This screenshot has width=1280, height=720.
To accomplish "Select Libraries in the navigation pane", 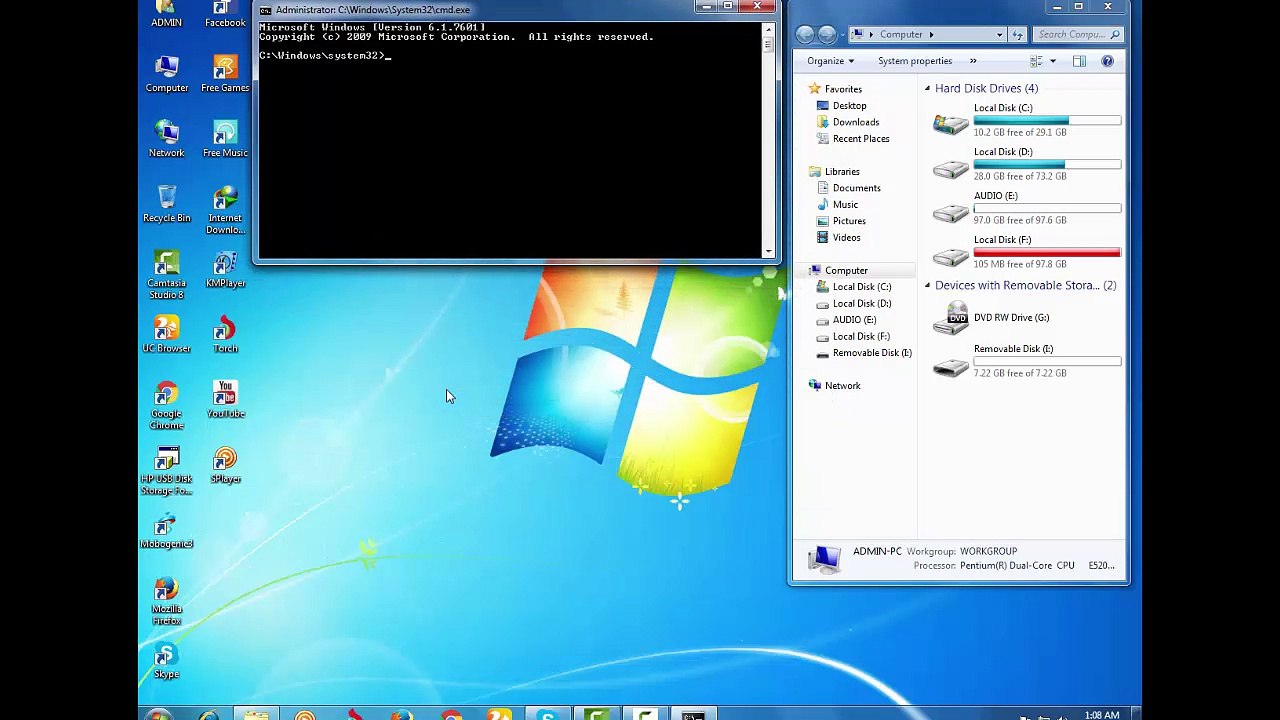I will coord(842,172).
